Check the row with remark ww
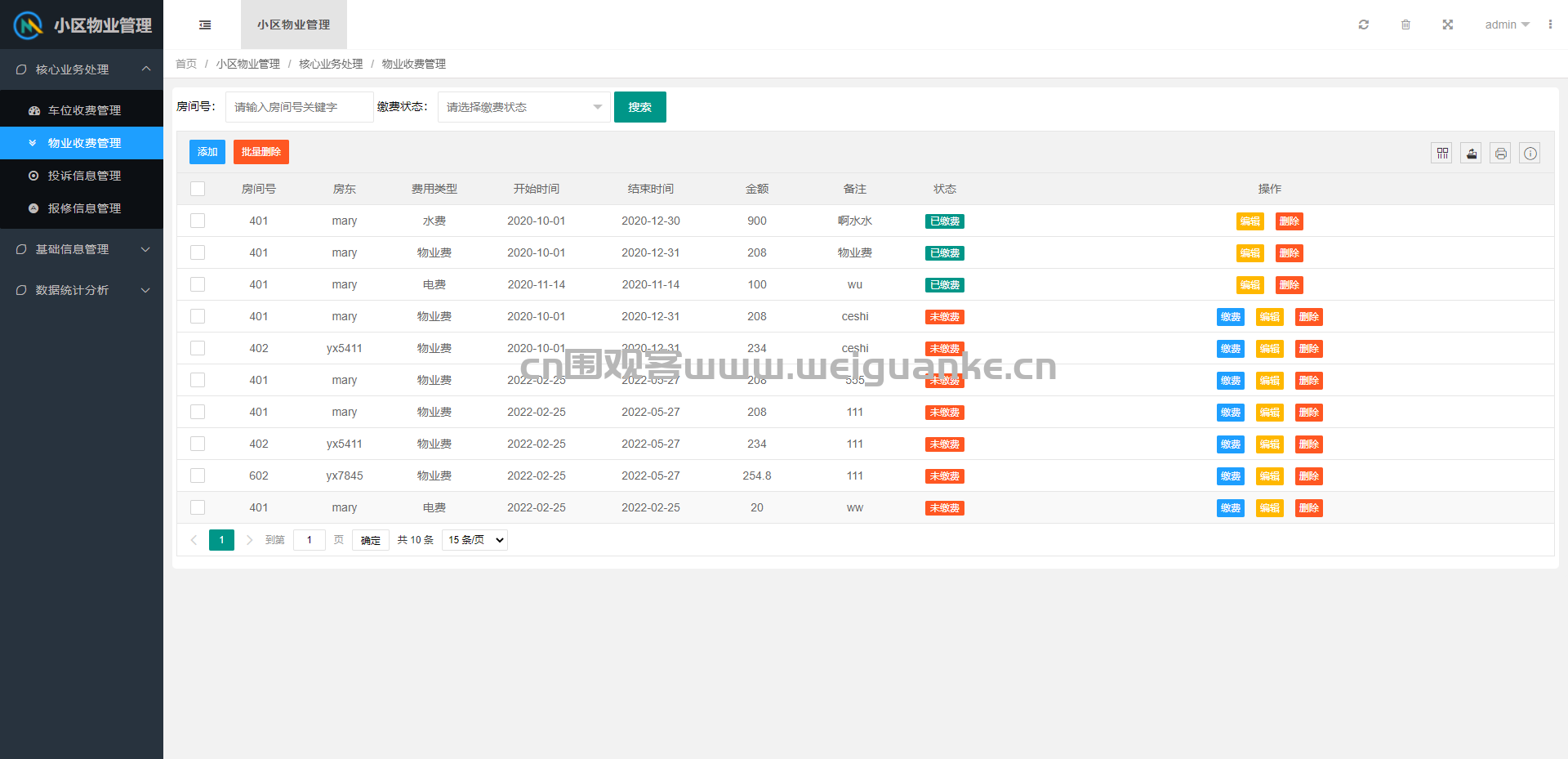Viewport: 1568px width, 759px height. (198, 507)
